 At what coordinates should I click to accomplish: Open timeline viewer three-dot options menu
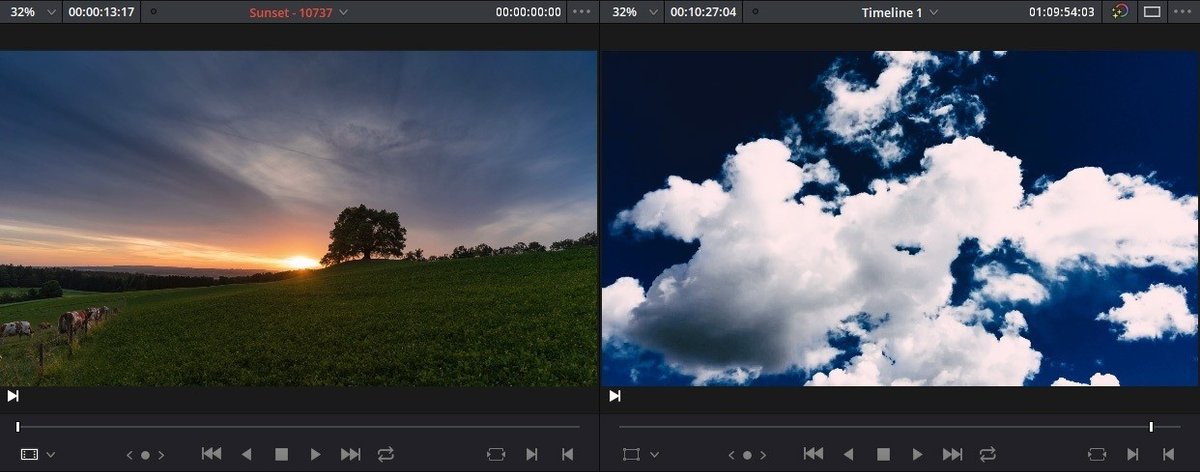(1183, 12)
